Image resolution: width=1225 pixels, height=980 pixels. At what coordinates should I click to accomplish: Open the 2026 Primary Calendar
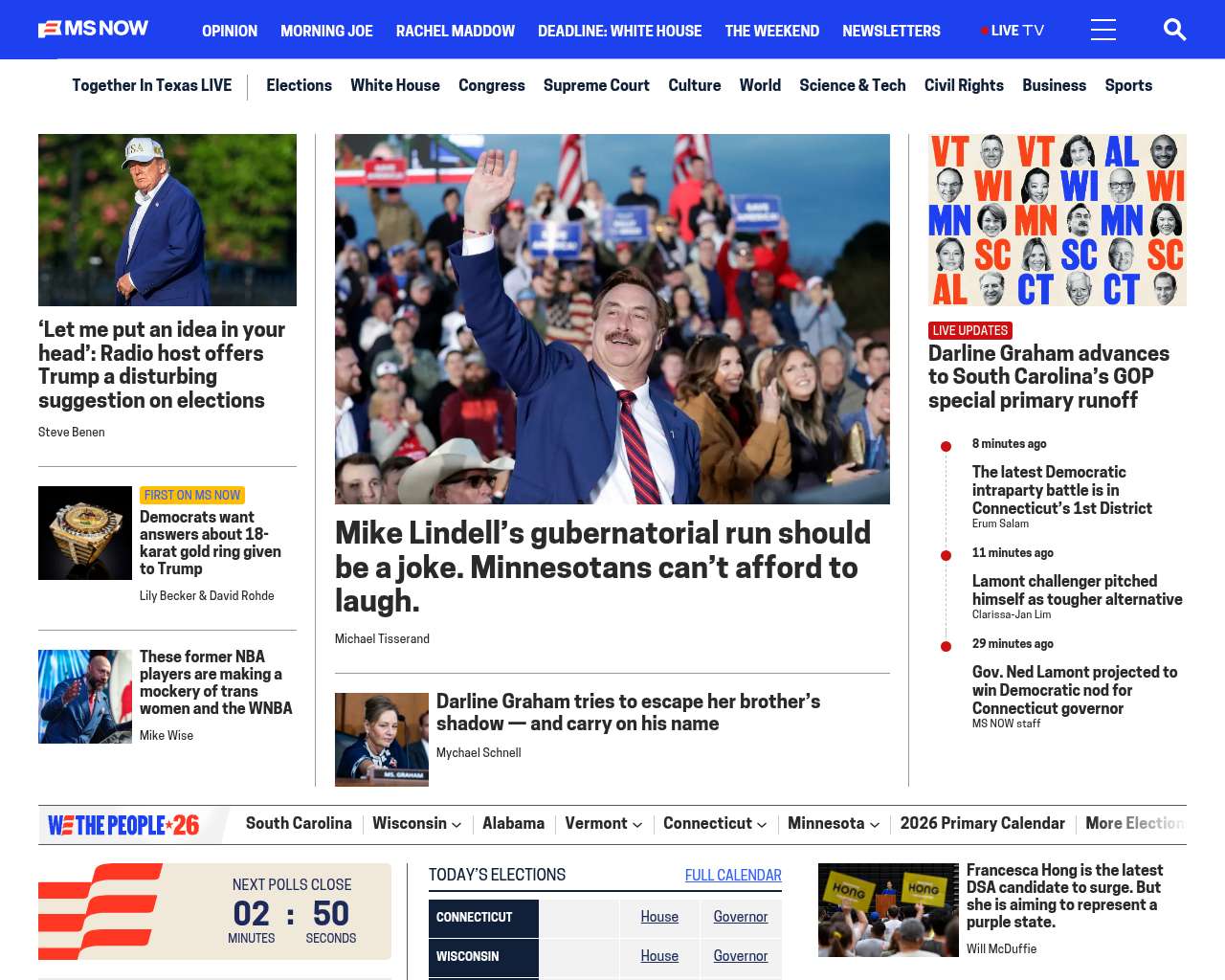click(982, 824)
